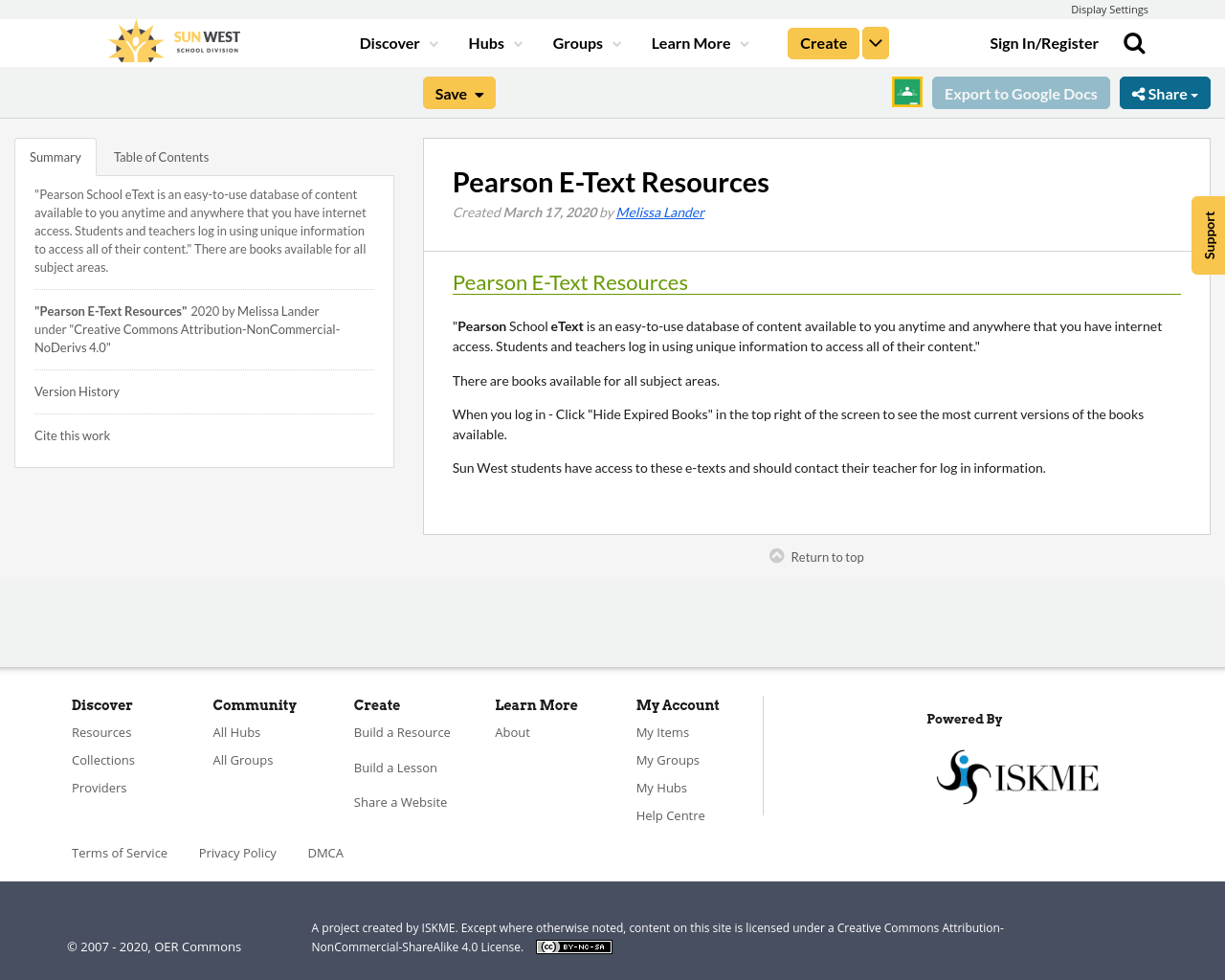Open the Discover navigation dropdown
This screenshot has width=1225, height=980.
click(x=390, y=42)
